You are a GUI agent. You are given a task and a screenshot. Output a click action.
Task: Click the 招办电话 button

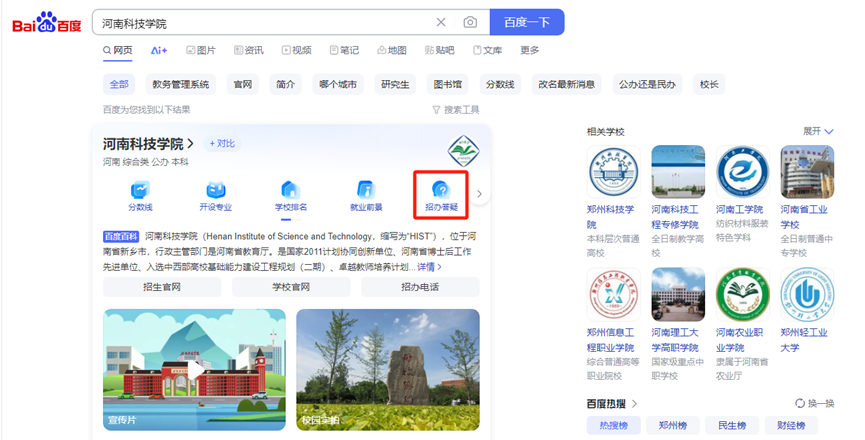pyautogui.click(x=420, y=287)
